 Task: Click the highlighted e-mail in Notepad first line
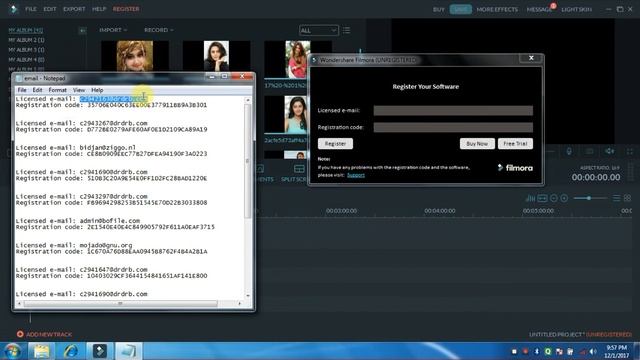(x=113, y=99)
